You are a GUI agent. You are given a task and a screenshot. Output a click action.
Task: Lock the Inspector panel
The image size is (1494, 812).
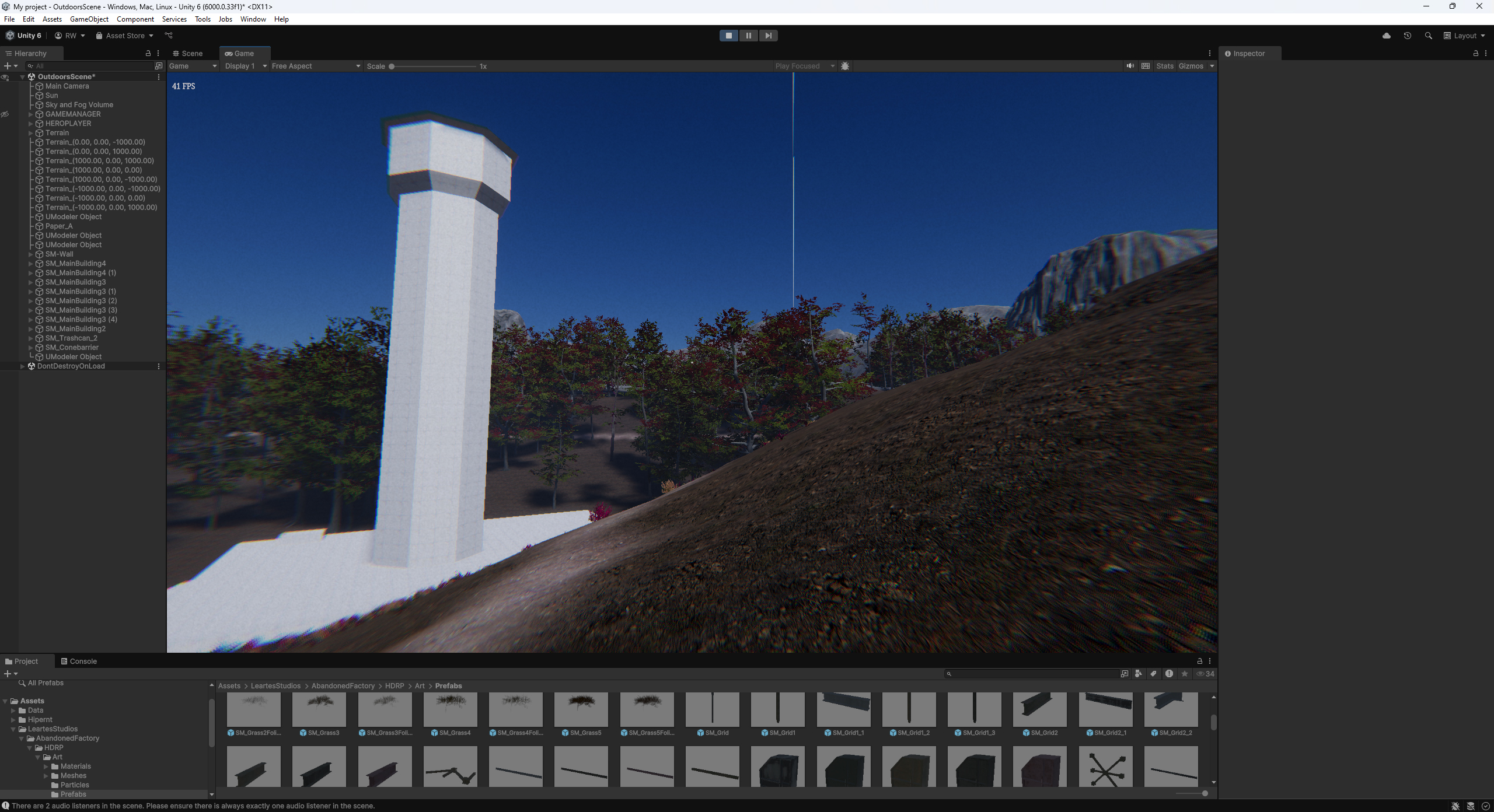tap(1476, 53)
